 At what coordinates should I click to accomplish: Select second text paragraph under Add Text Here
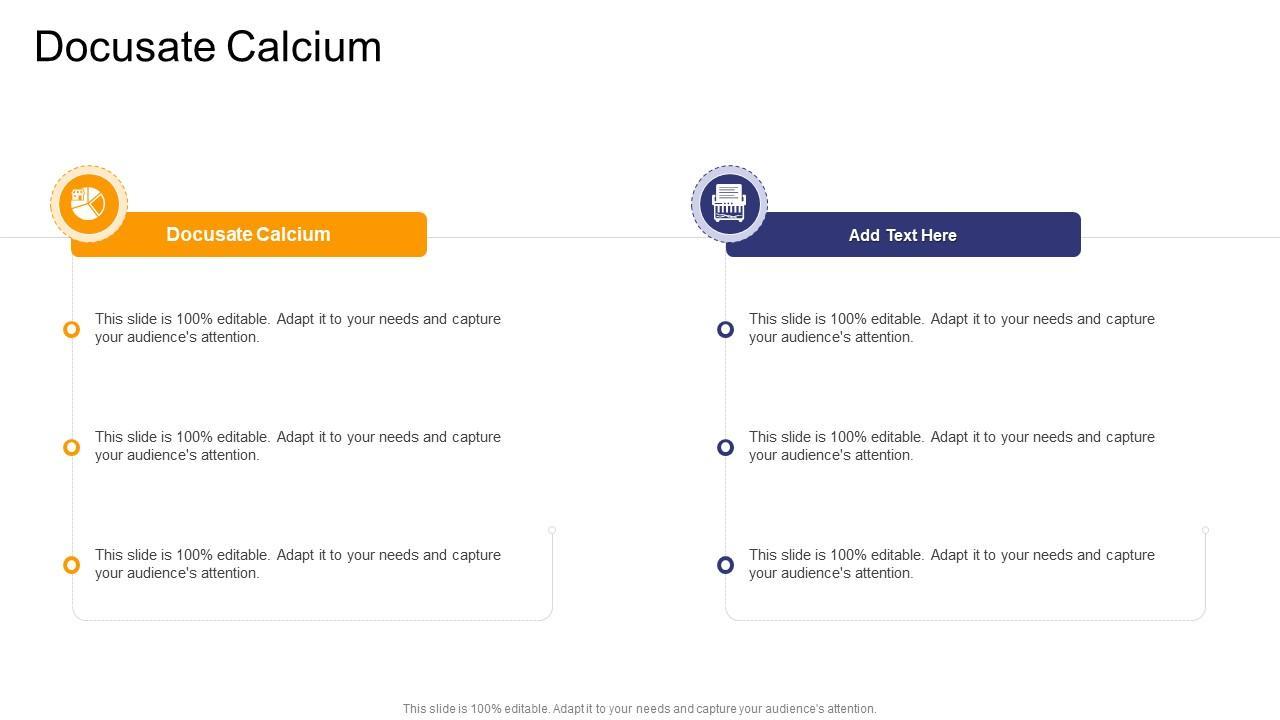[952, 446]
